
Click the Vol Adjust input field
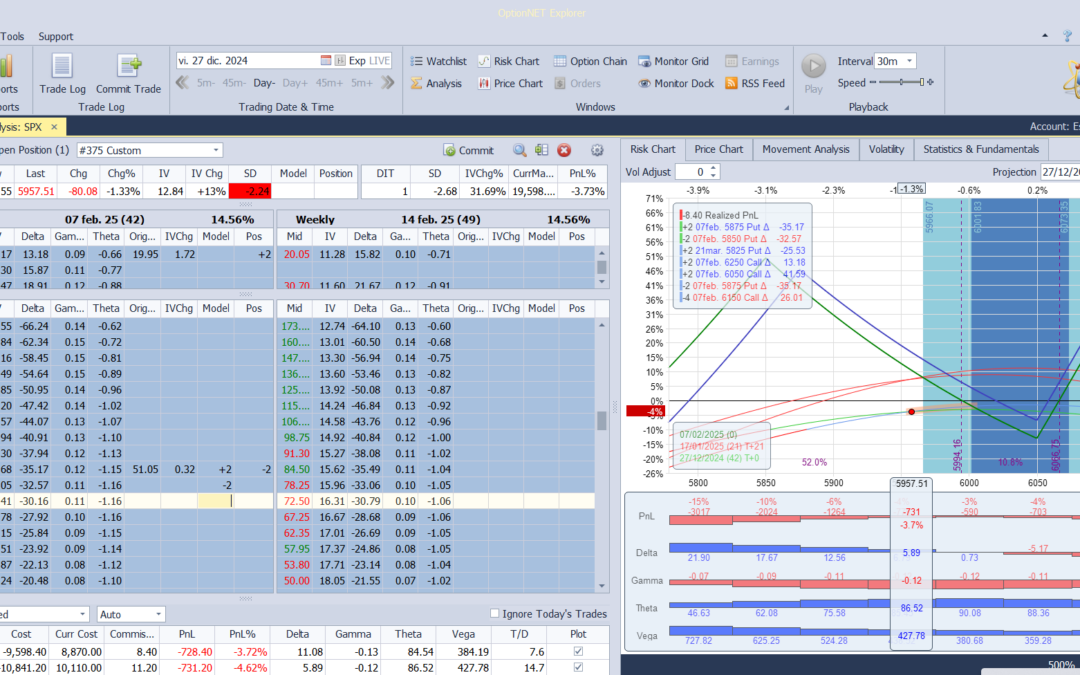[692, 172]
